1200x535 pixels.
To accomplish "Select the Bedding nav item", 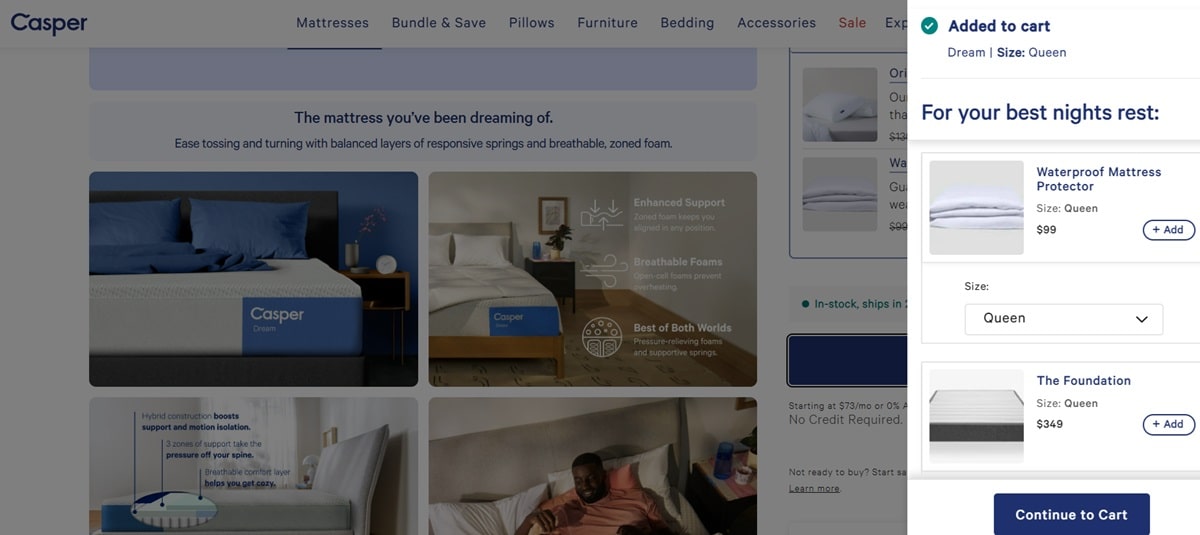I will (x=687, y=22).
